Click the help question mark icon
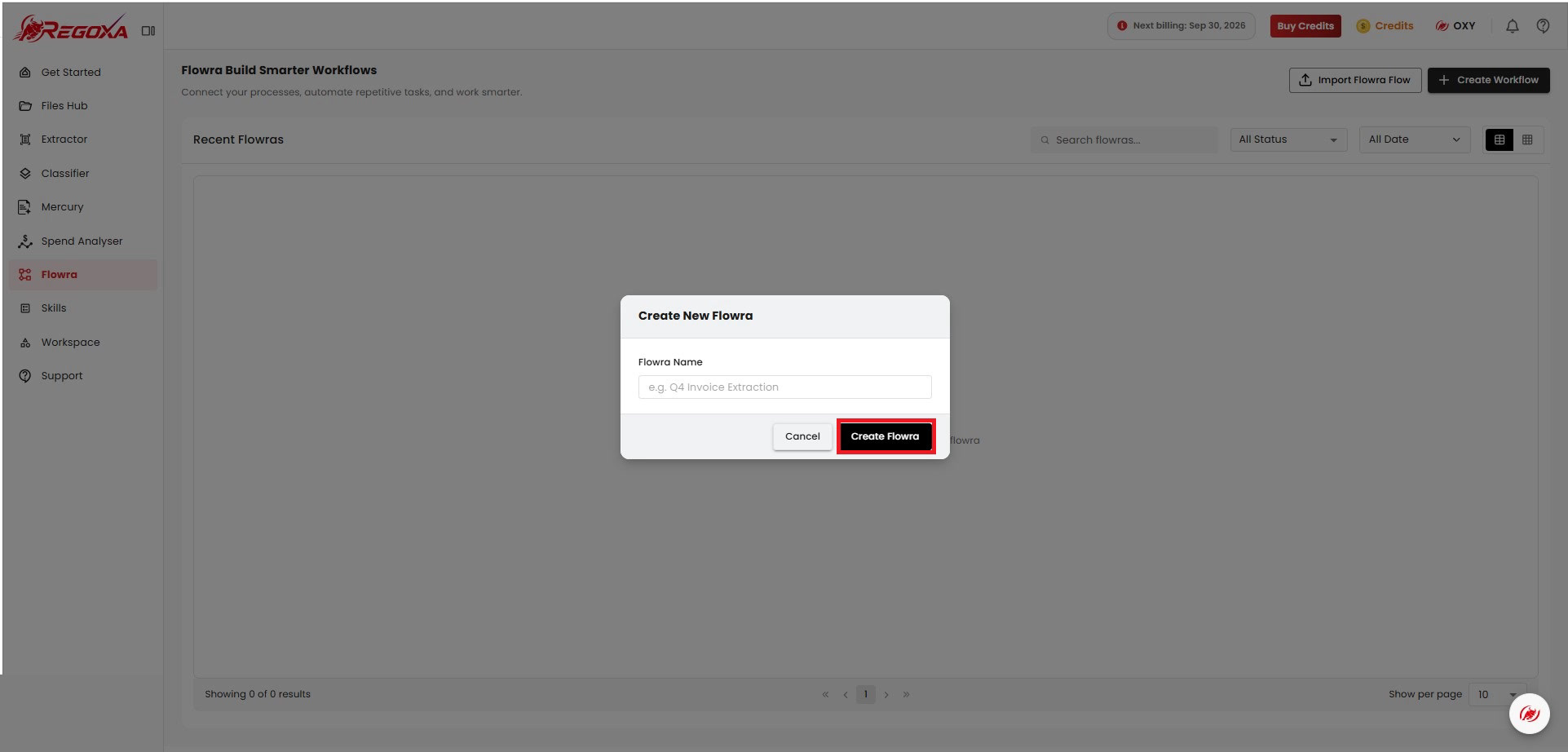Viewport: 1568px width, 752px height. (1543, 26)
